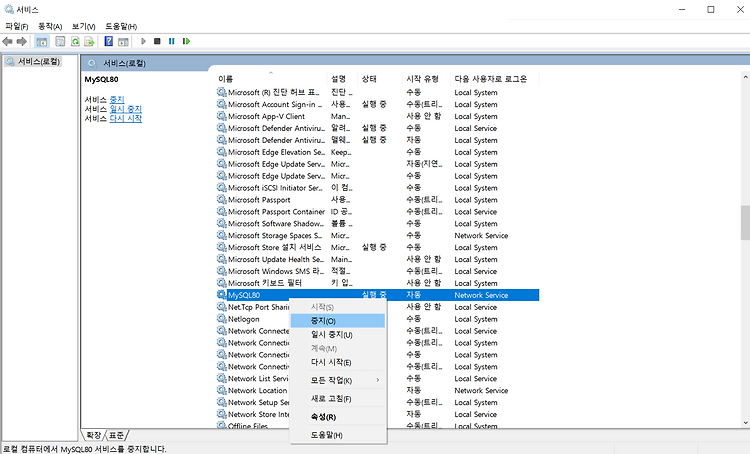This screenshot has width=750, height=454.
Task: Sort by the 상태 column header
Action: pyautogui.click(x=380, y=78)
